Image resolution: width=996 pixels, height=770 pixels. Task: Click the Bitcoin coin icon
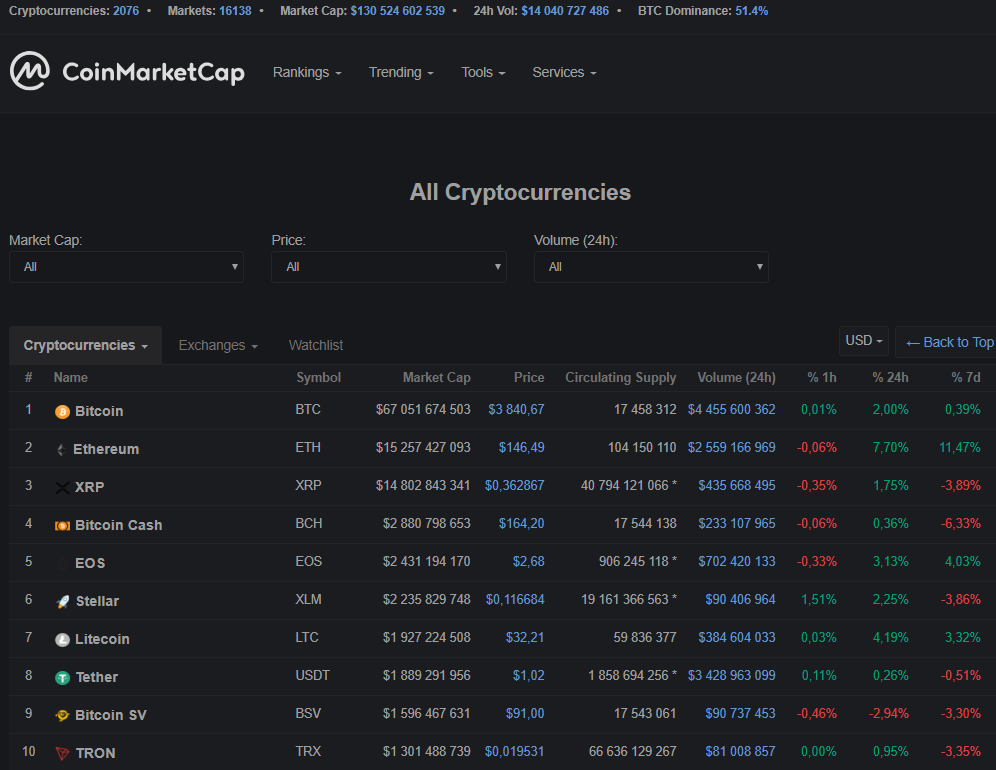[x=62, y=412]
